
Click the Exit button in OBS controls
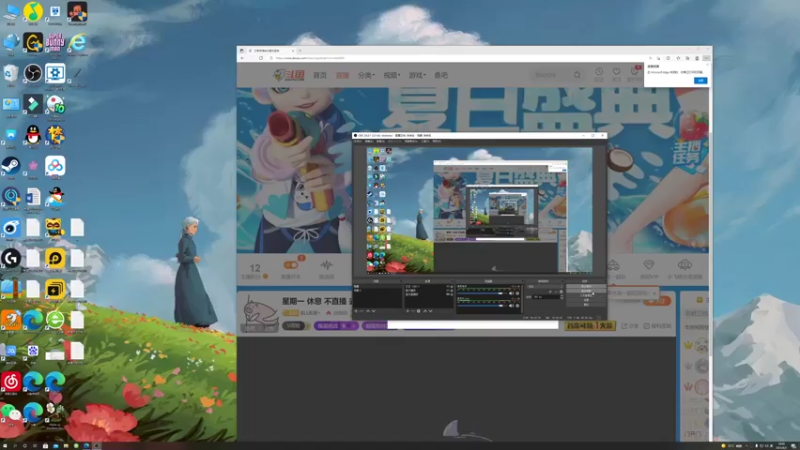(x=586, y=305)
